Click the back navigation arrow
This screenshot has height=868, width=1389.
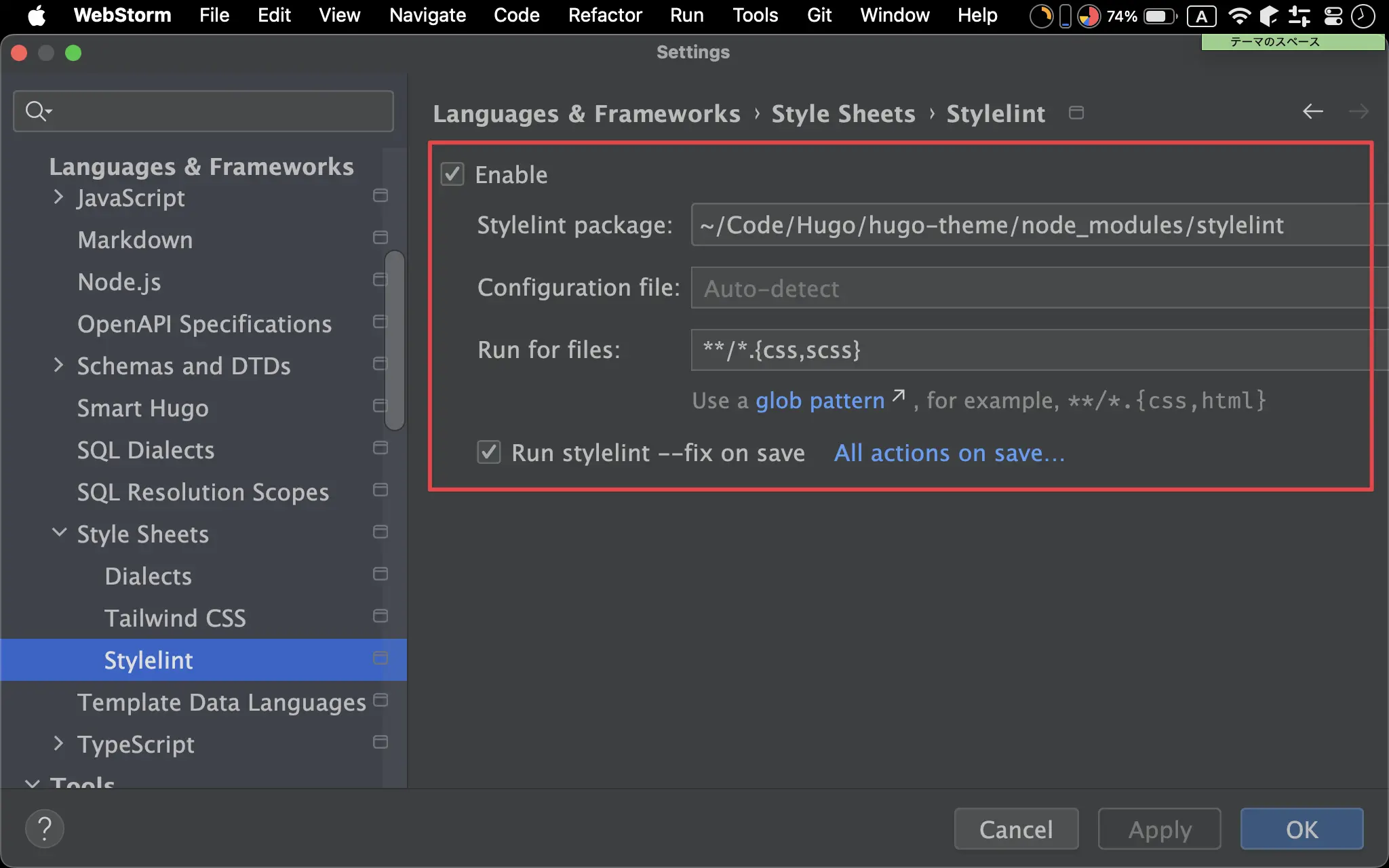point(1312,111)
